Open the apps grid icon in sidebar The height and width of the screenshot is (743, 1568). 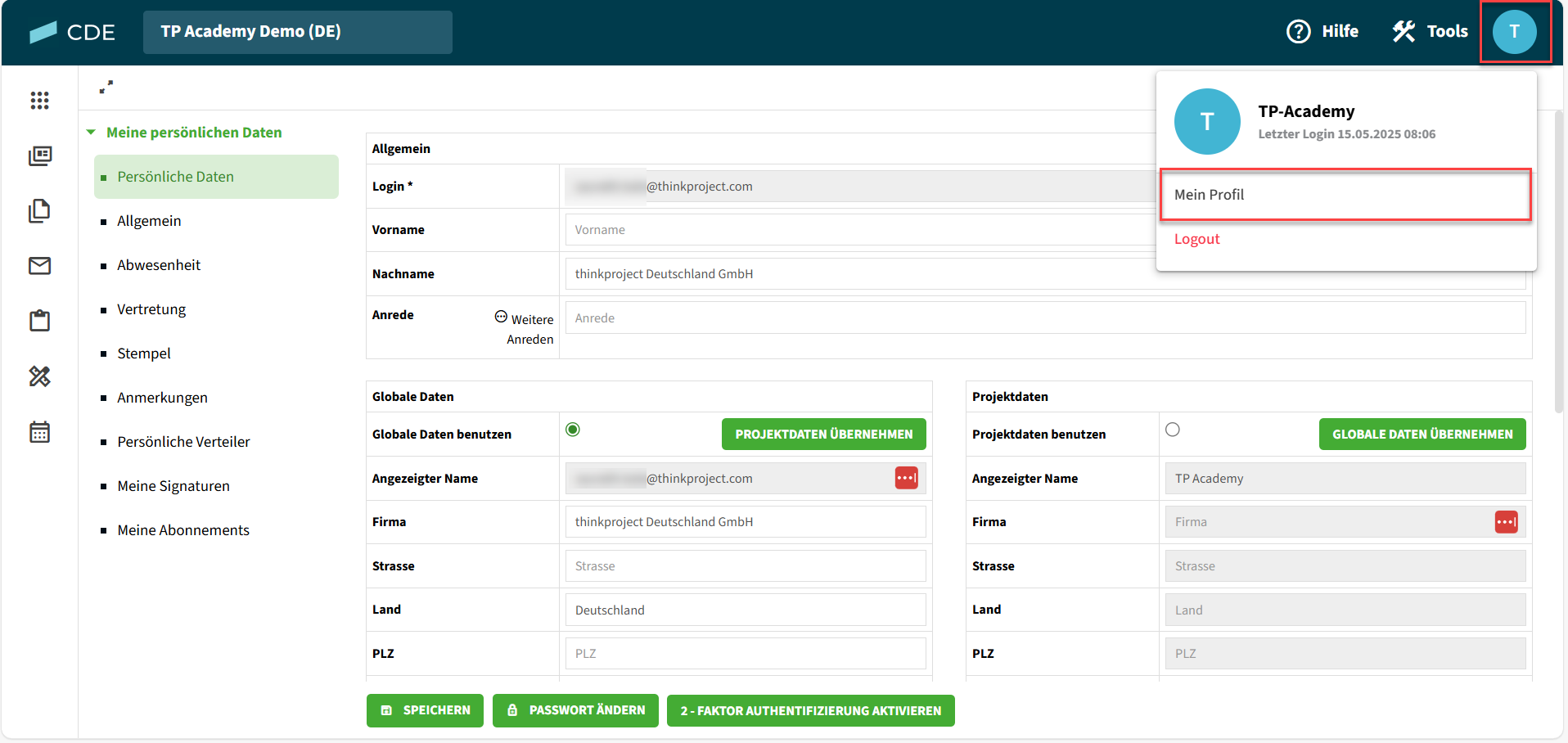click(39, 101)
